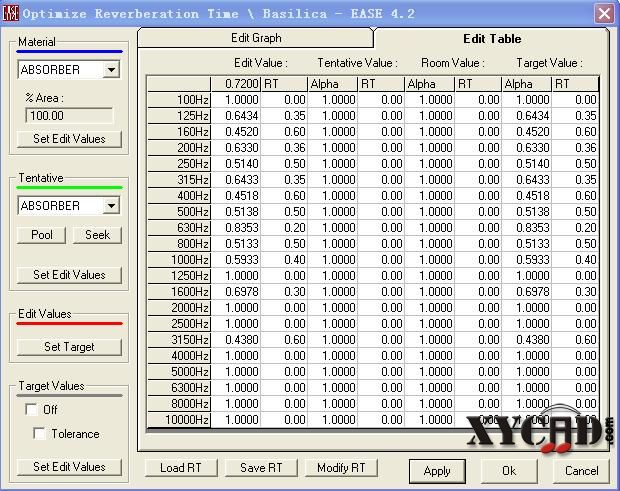
Task: Click Set Edit Values under Tentative
Action: coord(69,275)
